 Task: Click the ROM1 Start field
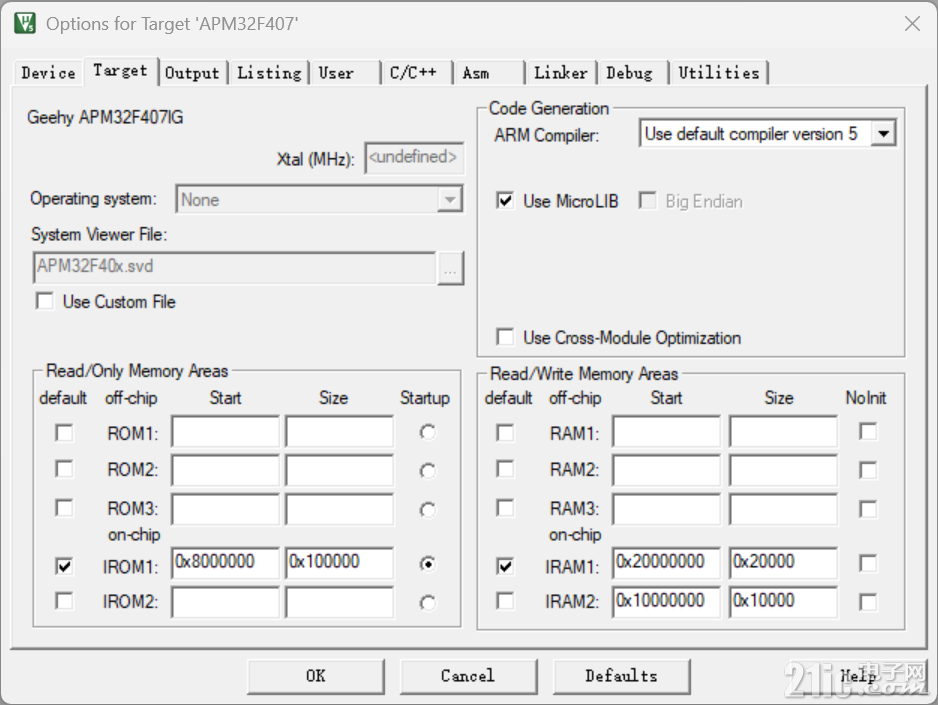point(225,431)
